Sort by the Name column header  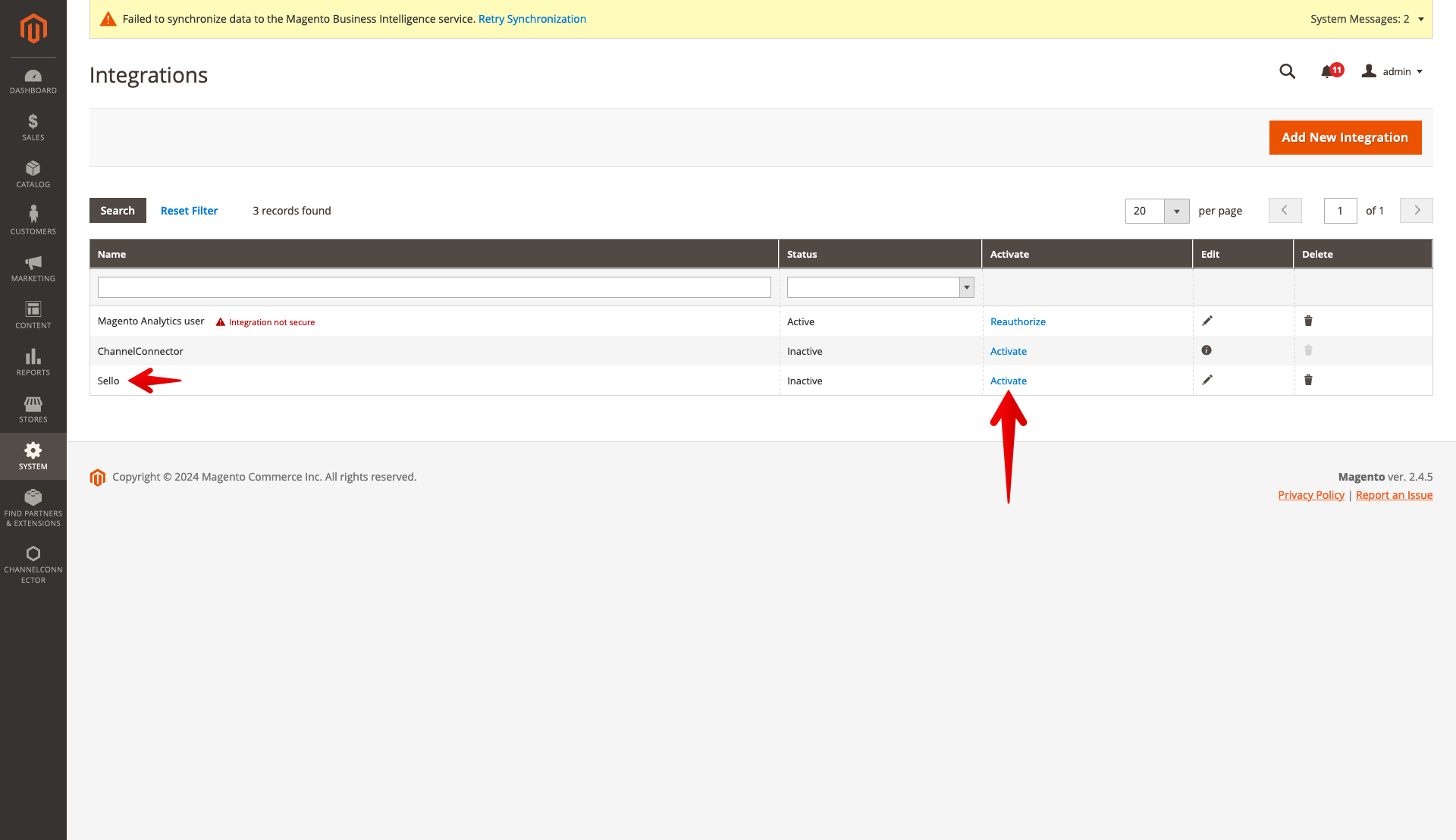(434, 254)
